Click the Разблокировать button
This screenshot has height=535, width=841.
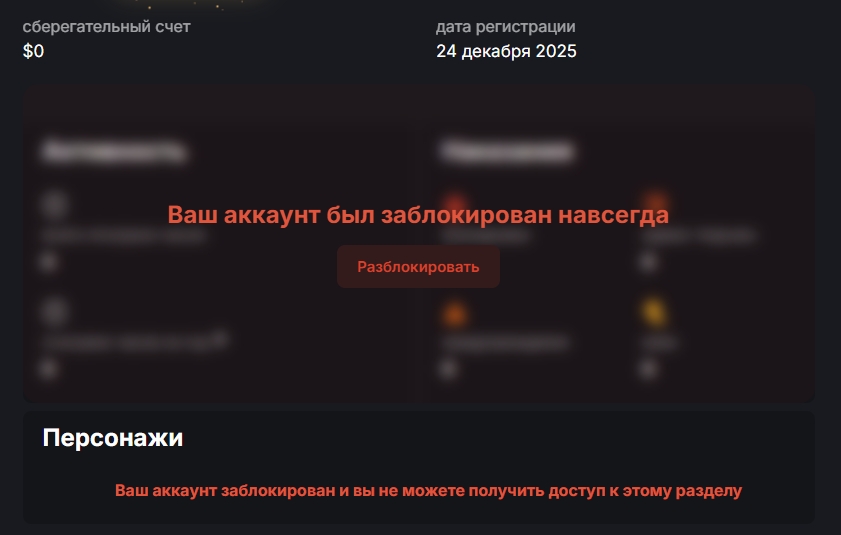point(418,267)
